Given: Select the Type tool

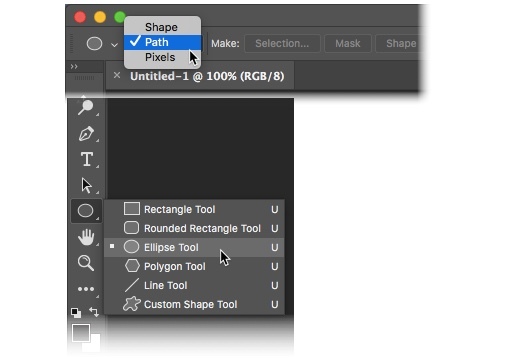Looking at the screenshot, I should (87, 159).
